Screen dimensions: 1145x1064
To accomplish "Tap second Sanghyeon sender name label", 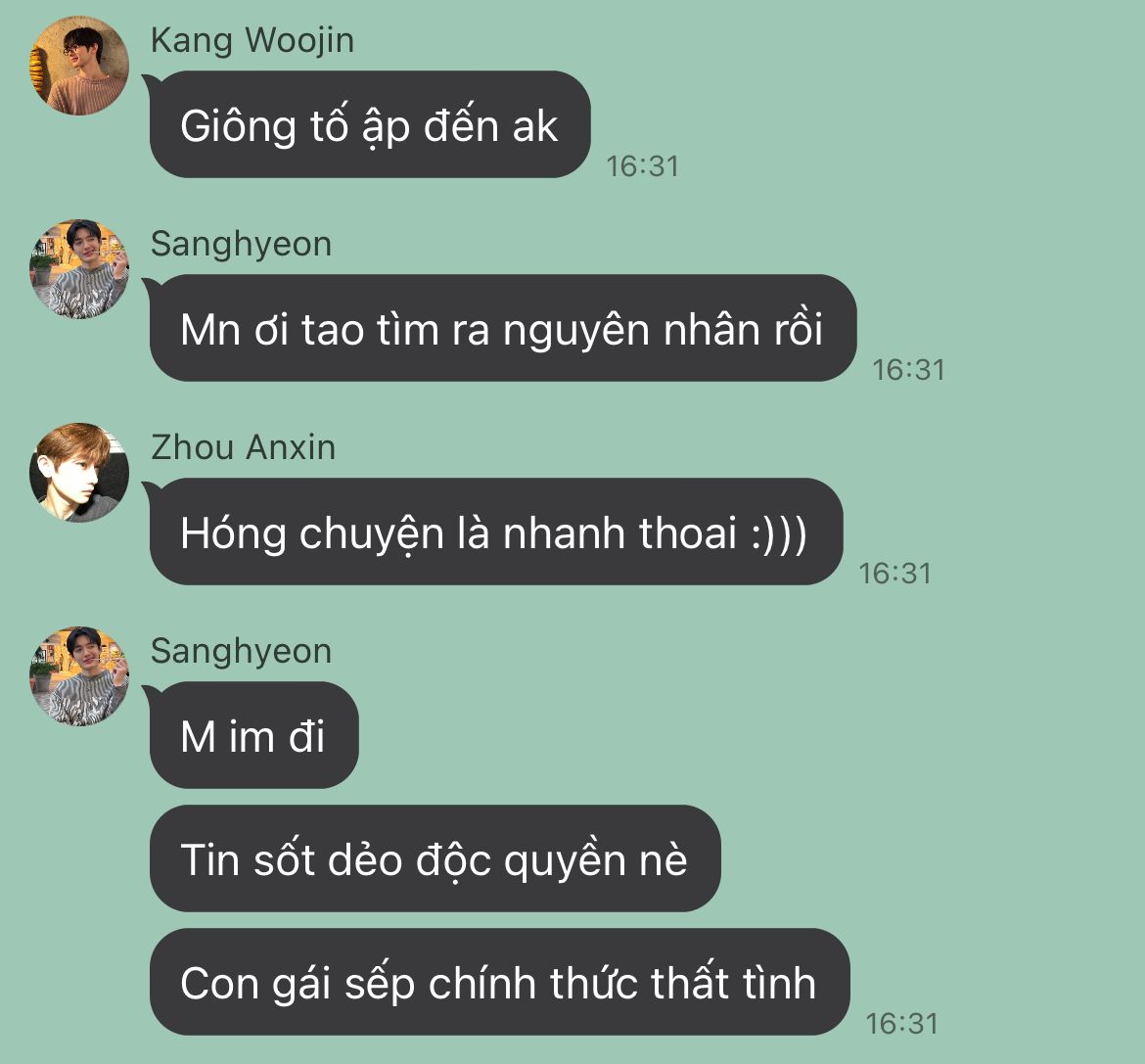I will point(241,651).
